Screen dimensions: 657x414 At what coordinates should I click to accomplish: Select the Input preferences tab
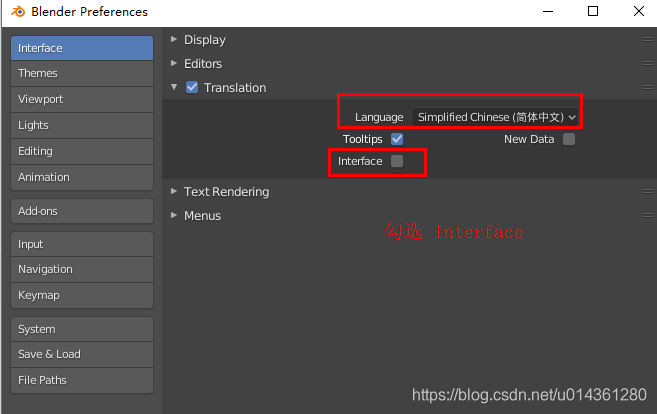tap(82, 244)
